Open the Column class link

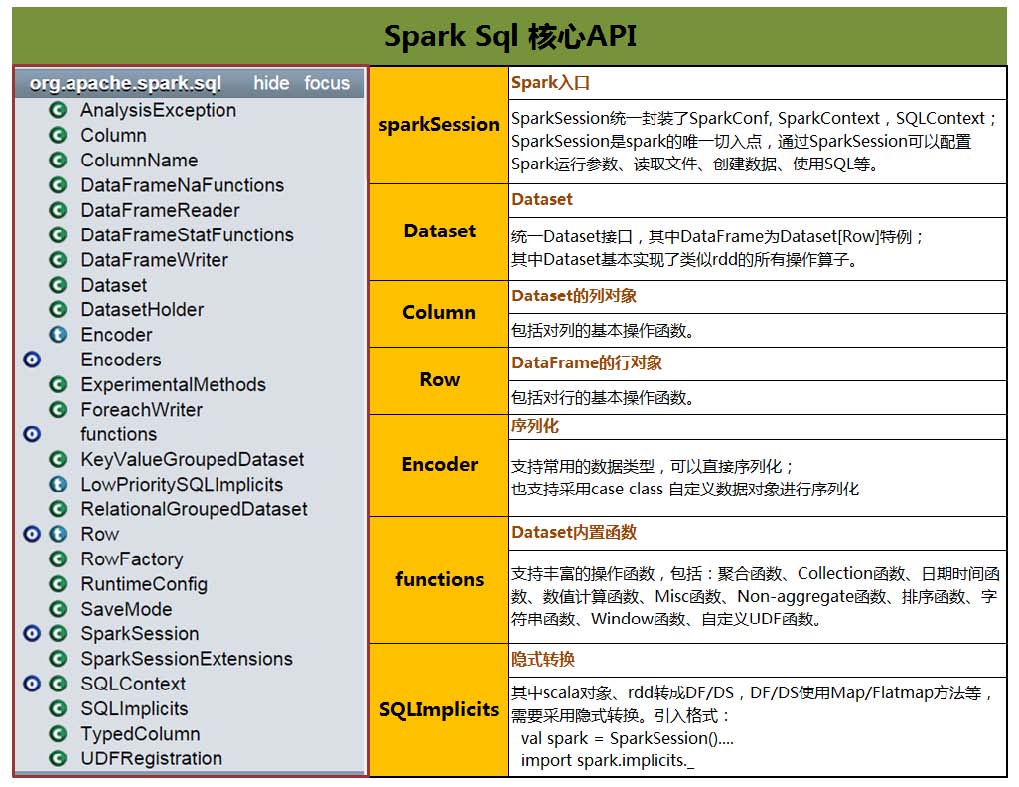tap(113, 135)
